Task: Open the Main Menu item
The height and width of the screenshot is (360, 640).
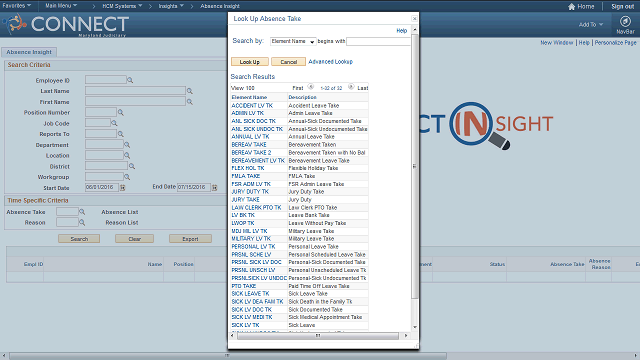Action: click(x=61, y=6)
